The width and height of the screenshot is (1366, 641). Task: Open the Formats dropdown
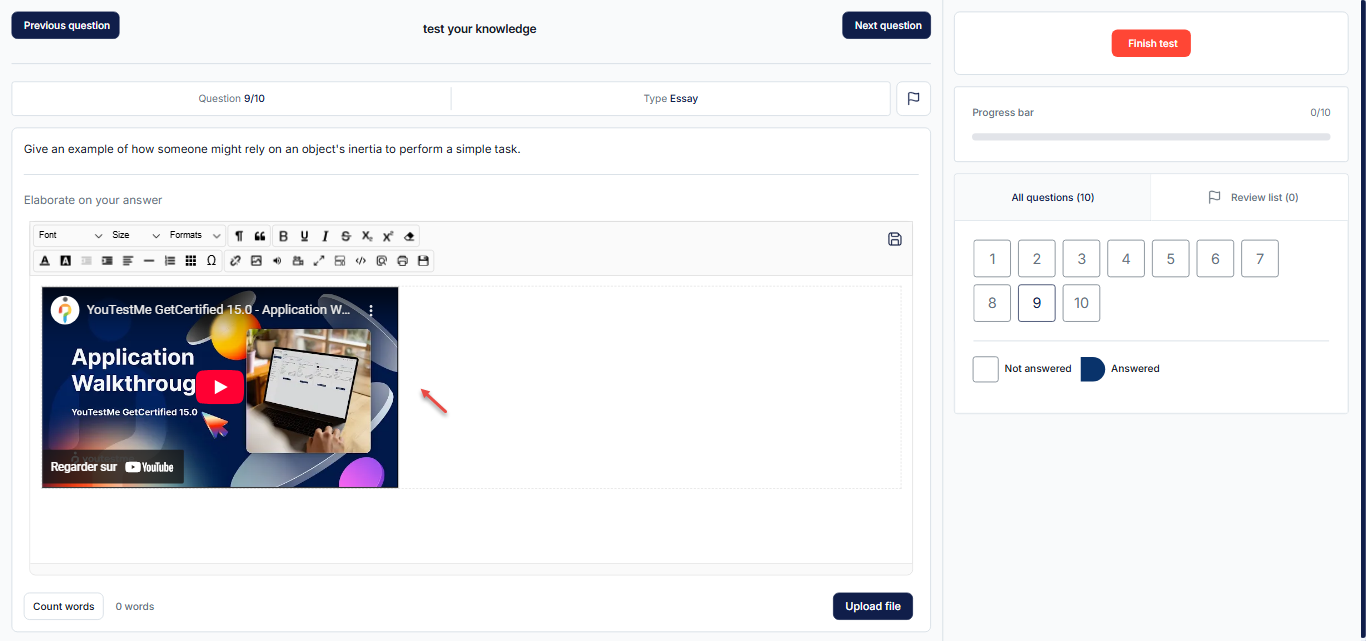coord(195,236)
